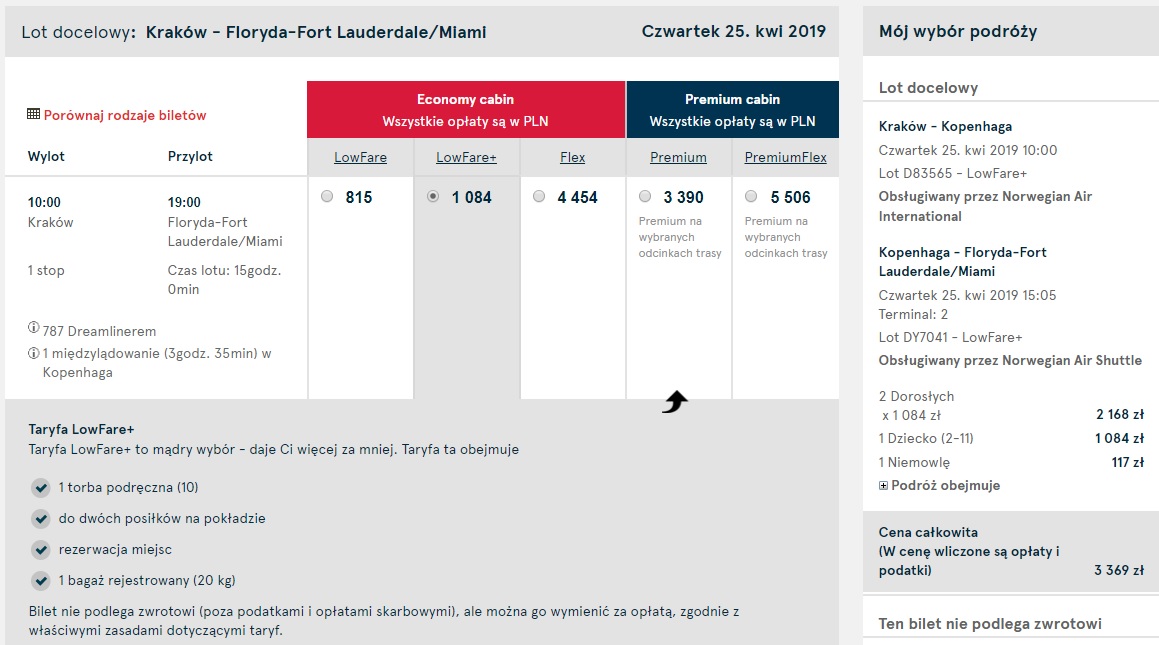Open the Porównaj rodzaje biletów comparison link
This screenshot has height=645, width=1159.
pos(125,115)
